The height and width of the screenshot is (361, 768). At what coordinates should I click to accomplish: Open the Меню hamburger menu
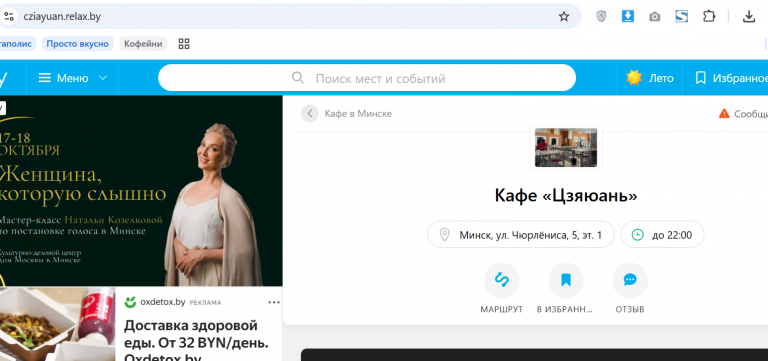click(x=64, y=78)
